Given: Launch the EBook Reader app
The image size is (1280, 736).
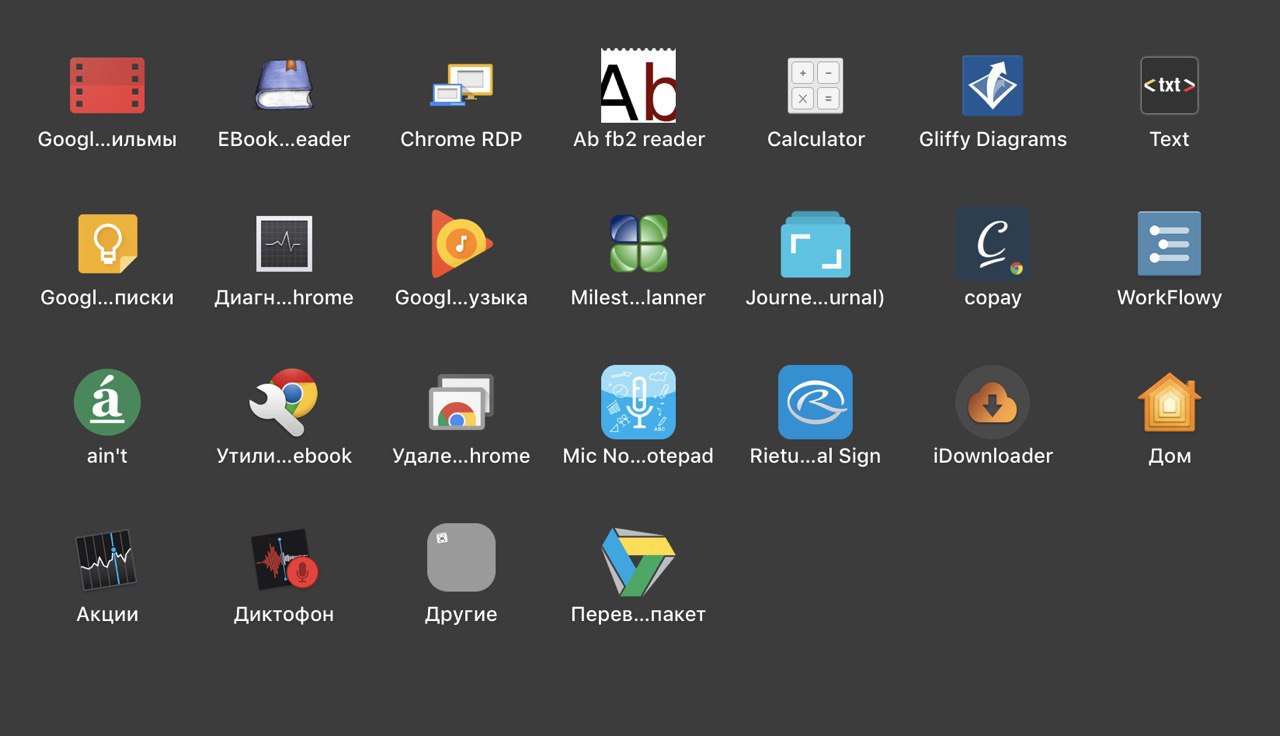Looking at the screenshot, I should tap(284, 85).
